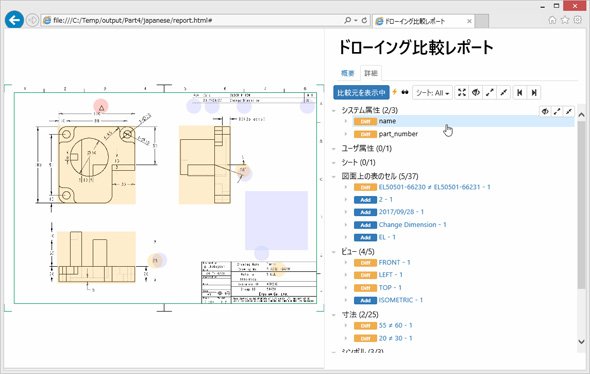Click the title block table on drawing
590x374 pixels.
tap(259, 282)
